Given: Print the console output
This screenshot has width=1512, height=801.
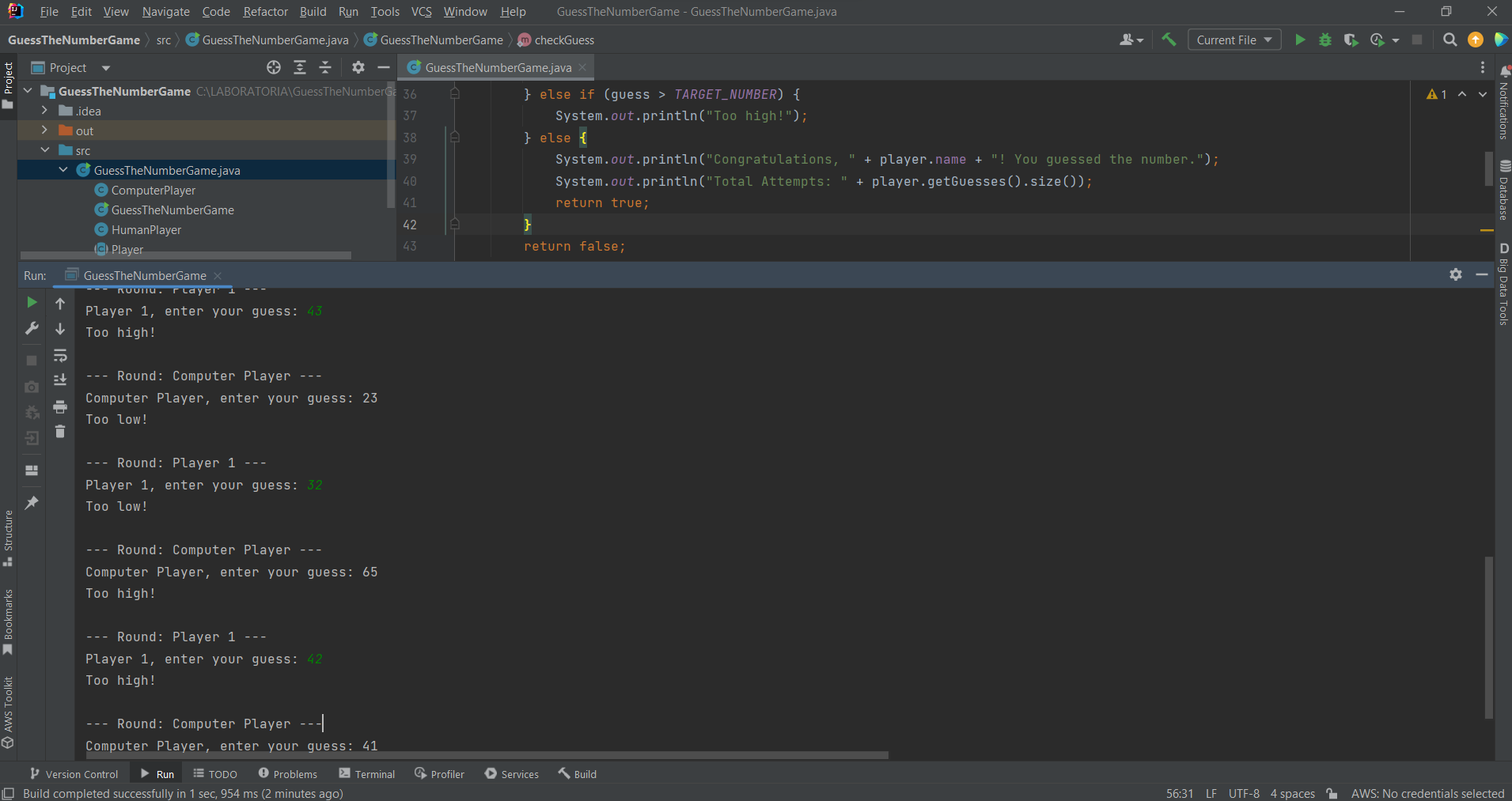Looking at the screenshot, I should pos(60,406).
